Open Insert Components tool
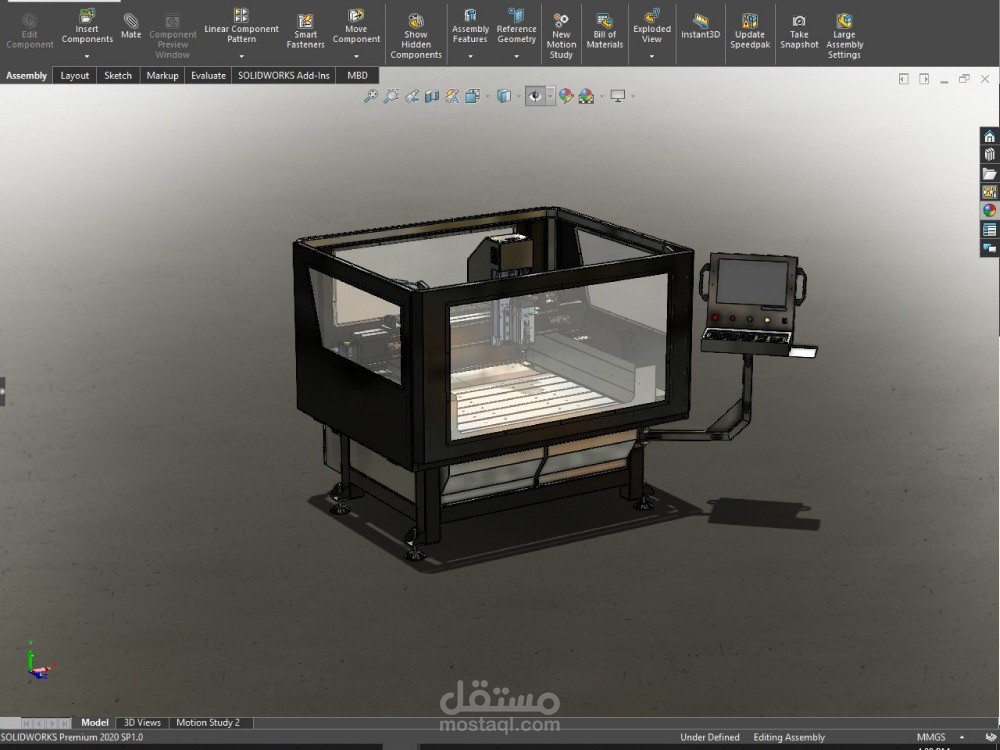This screenshot has width=1000, height=750. (87, 27)
